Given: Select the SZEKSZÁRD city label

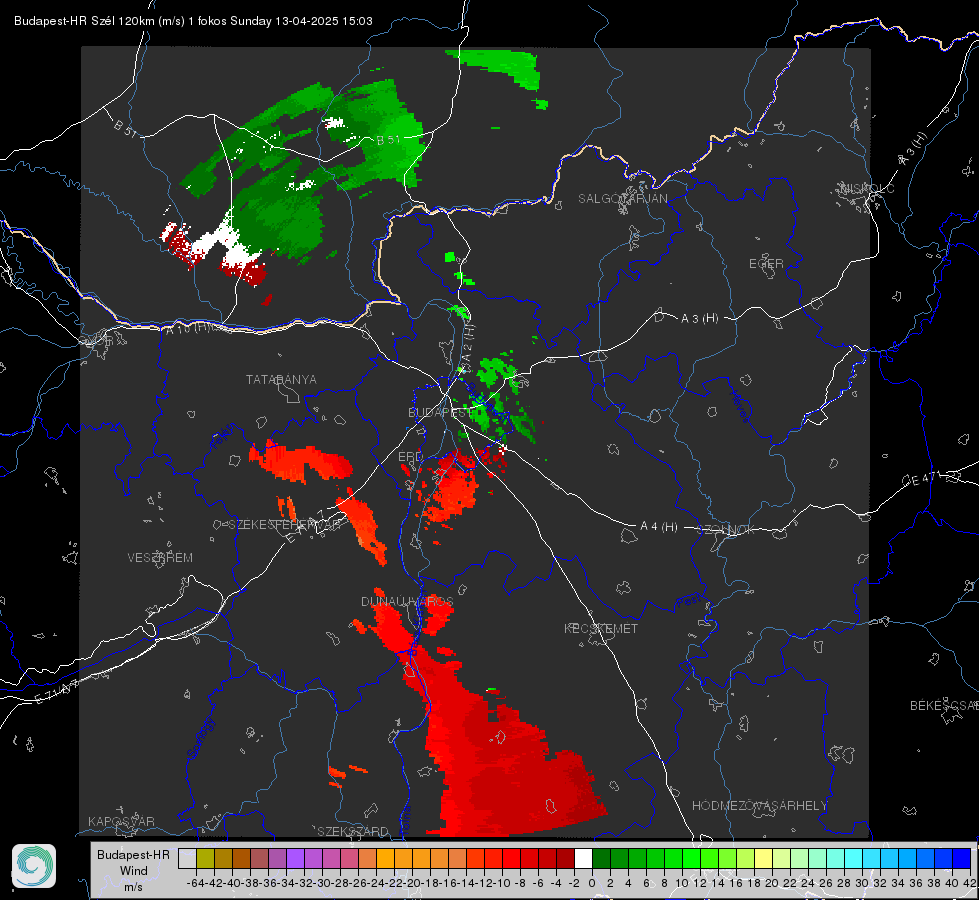Looking at the screenshot, I should coord(353,831).
